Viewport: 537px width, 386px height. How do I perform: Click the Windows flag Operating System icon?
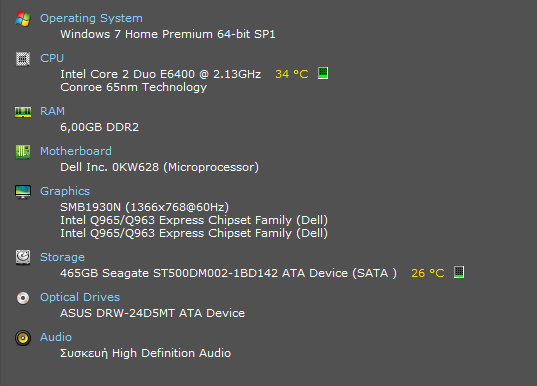(x=23, y=19)
